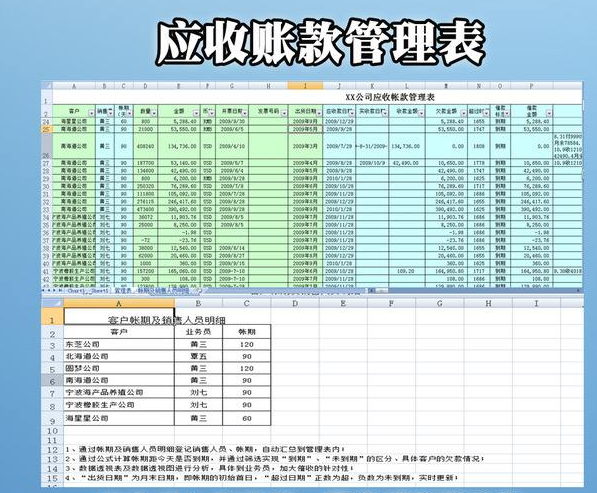Screen dimensions: 597x493
Task: Click the date cell 2009/4/10
Action: (232, 146)
